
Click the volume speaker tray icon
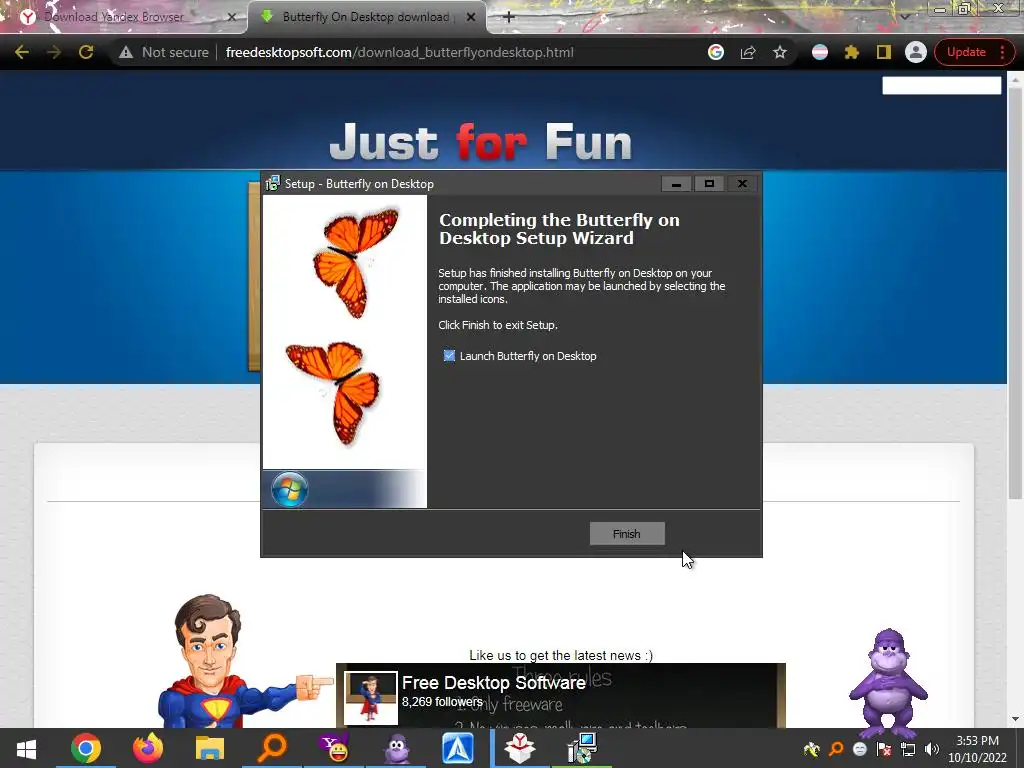(x=932, y=749)
